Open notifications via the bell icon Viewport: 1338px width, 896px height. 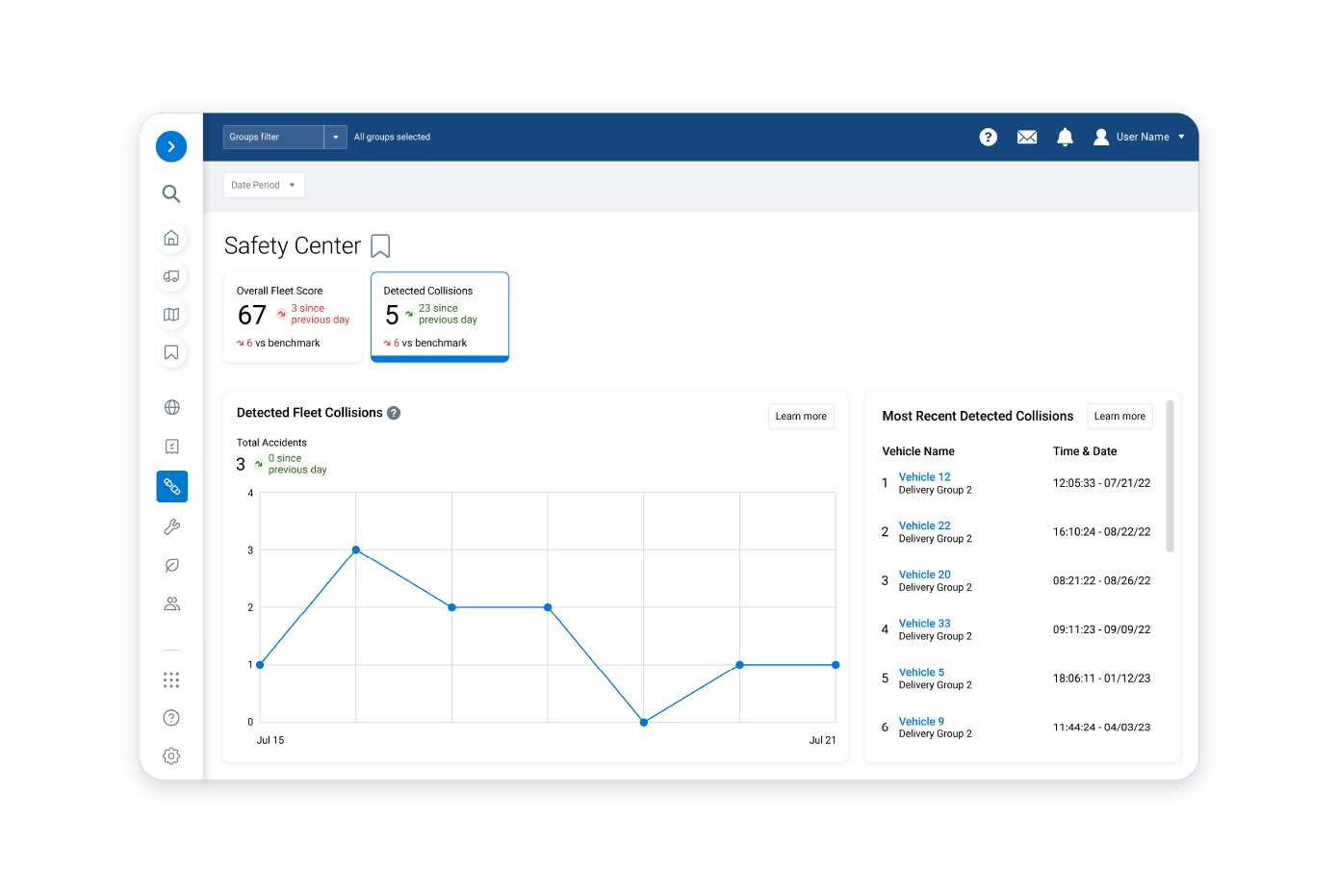[x=1065, y=137]
